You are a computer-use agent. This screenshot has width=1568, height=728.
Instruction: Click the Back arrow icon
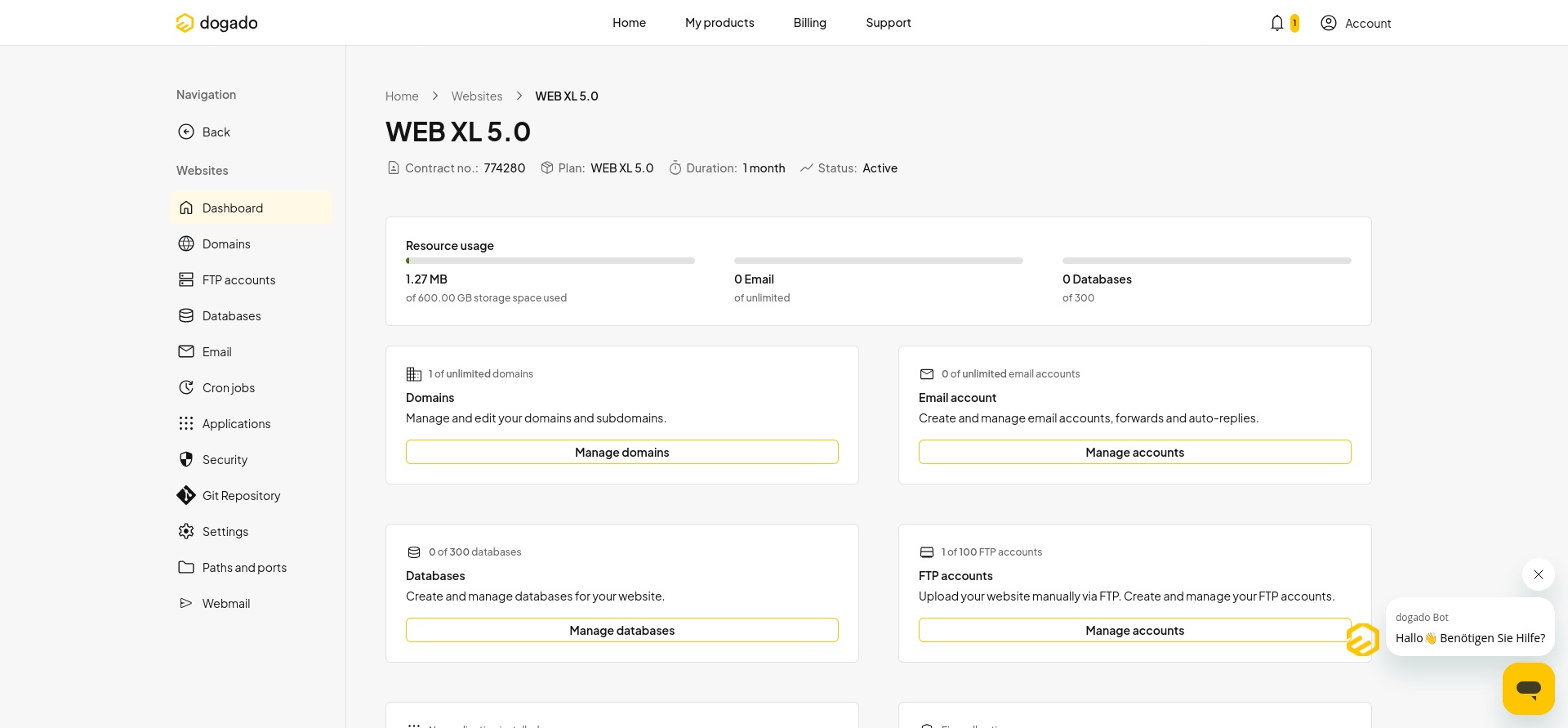[x=186, y=132]
